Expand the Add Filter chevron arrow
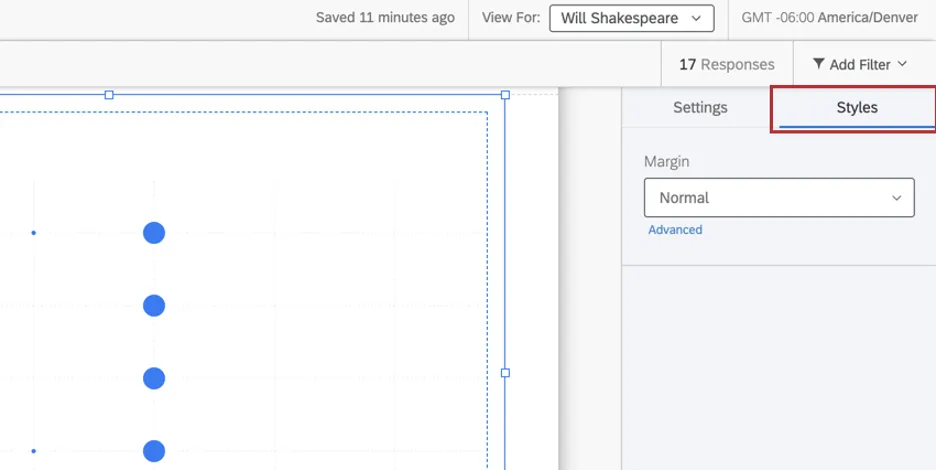Image resolution: width=936 pixels, height=470 pixels. pos(902,64)
